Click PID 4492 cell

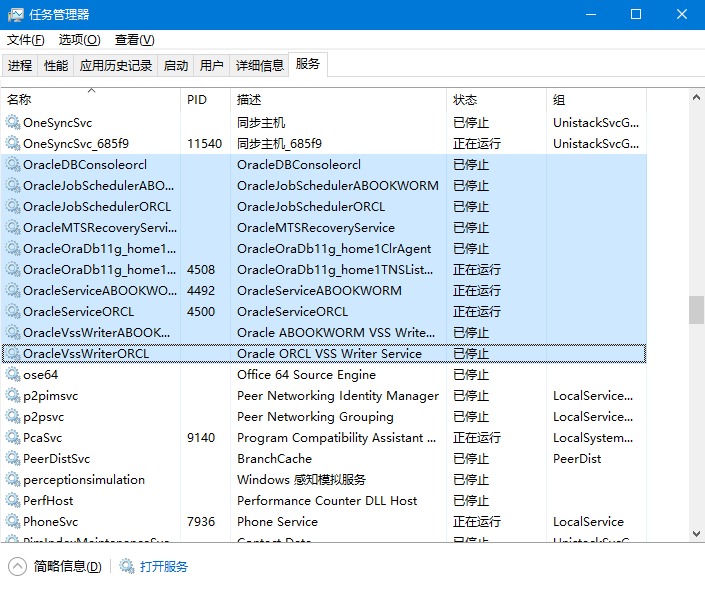point(201,291)
